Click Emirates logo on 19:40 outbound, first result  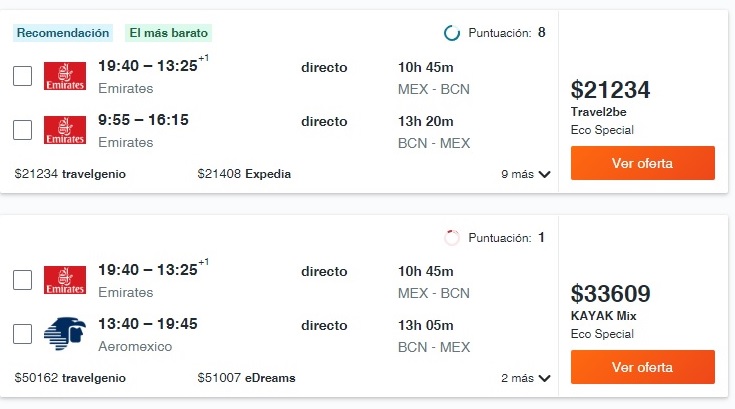(66, 77)
